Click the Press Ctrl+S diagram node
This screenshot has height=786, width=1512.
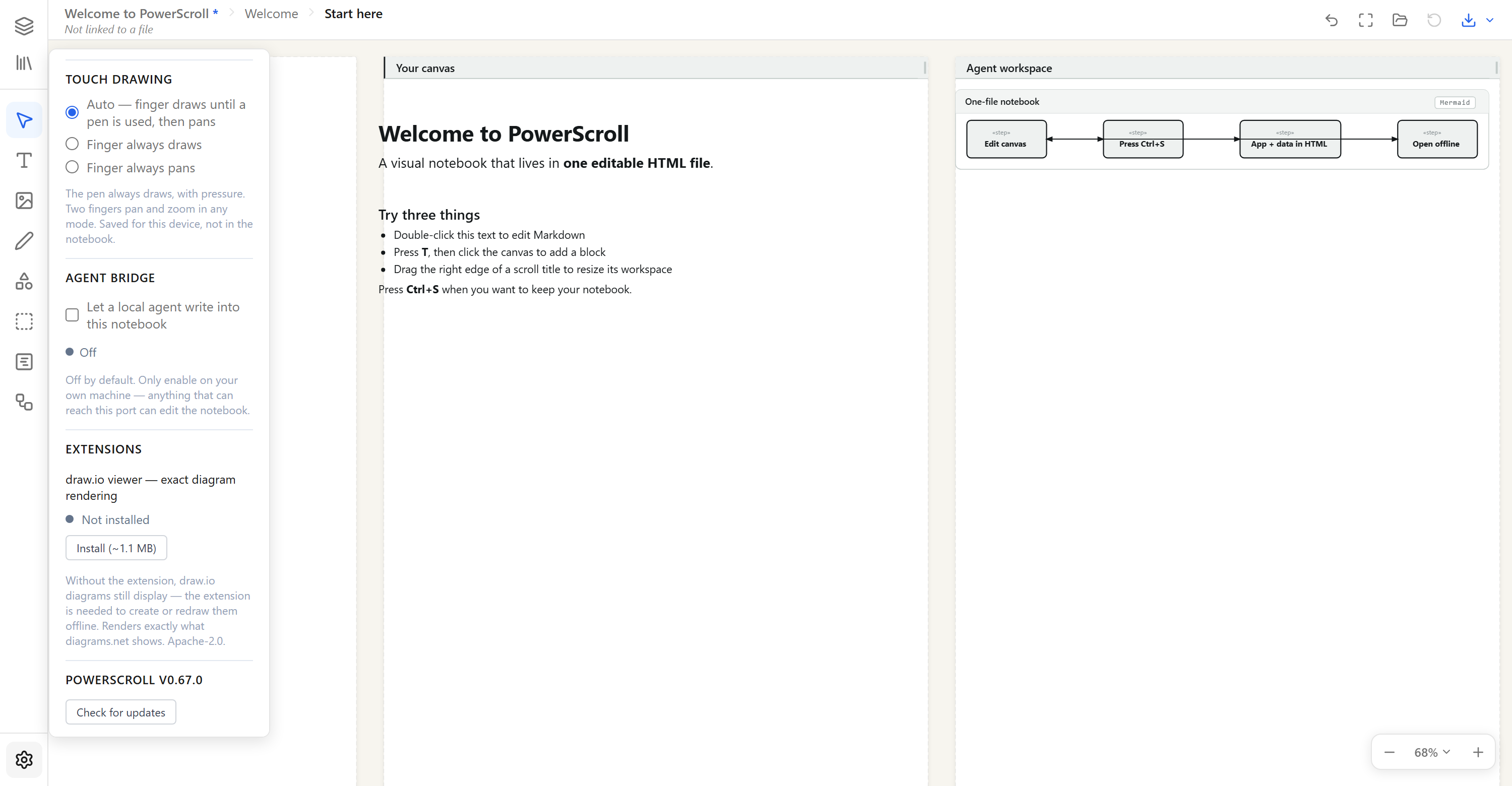pos(1142,139)
